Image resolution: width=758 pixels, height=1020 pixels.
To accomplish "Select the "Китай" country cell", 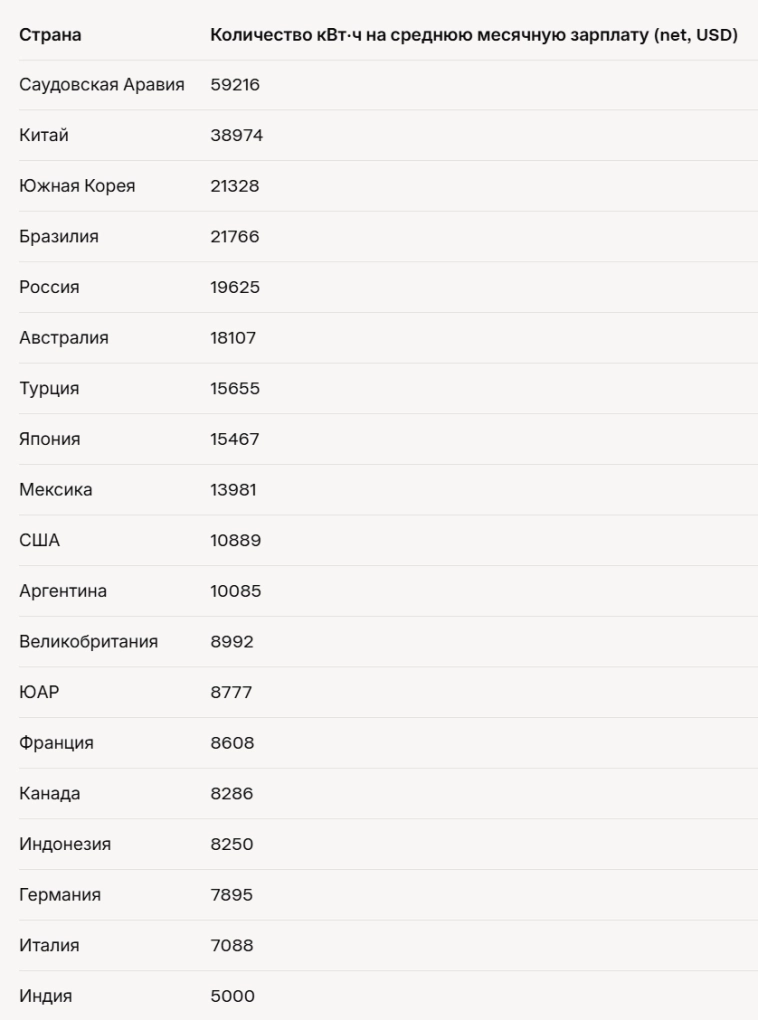I will [x=44, y=136].
